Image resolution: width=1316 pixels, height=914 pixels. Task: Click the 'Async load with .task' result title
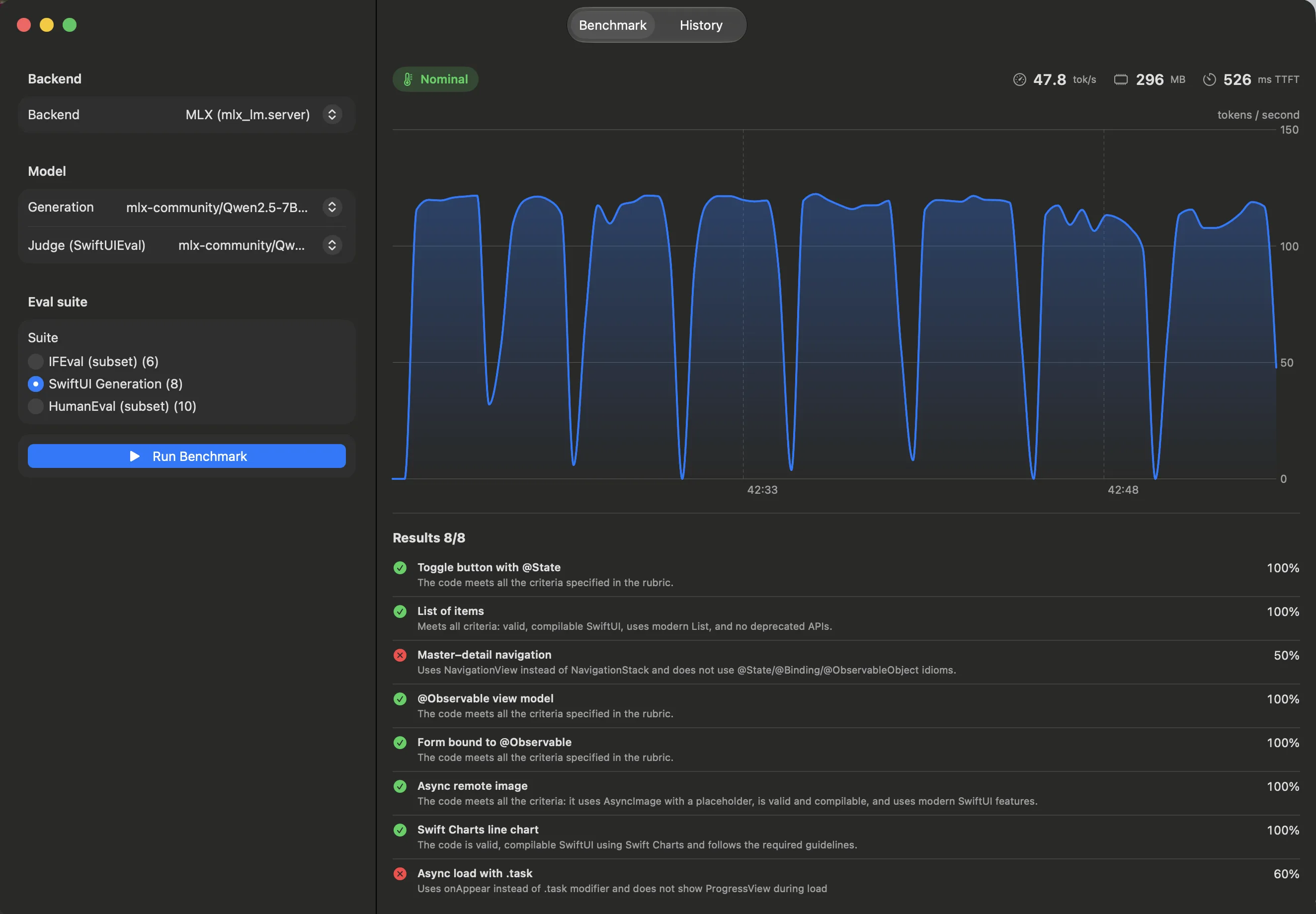tap(475, 873)
